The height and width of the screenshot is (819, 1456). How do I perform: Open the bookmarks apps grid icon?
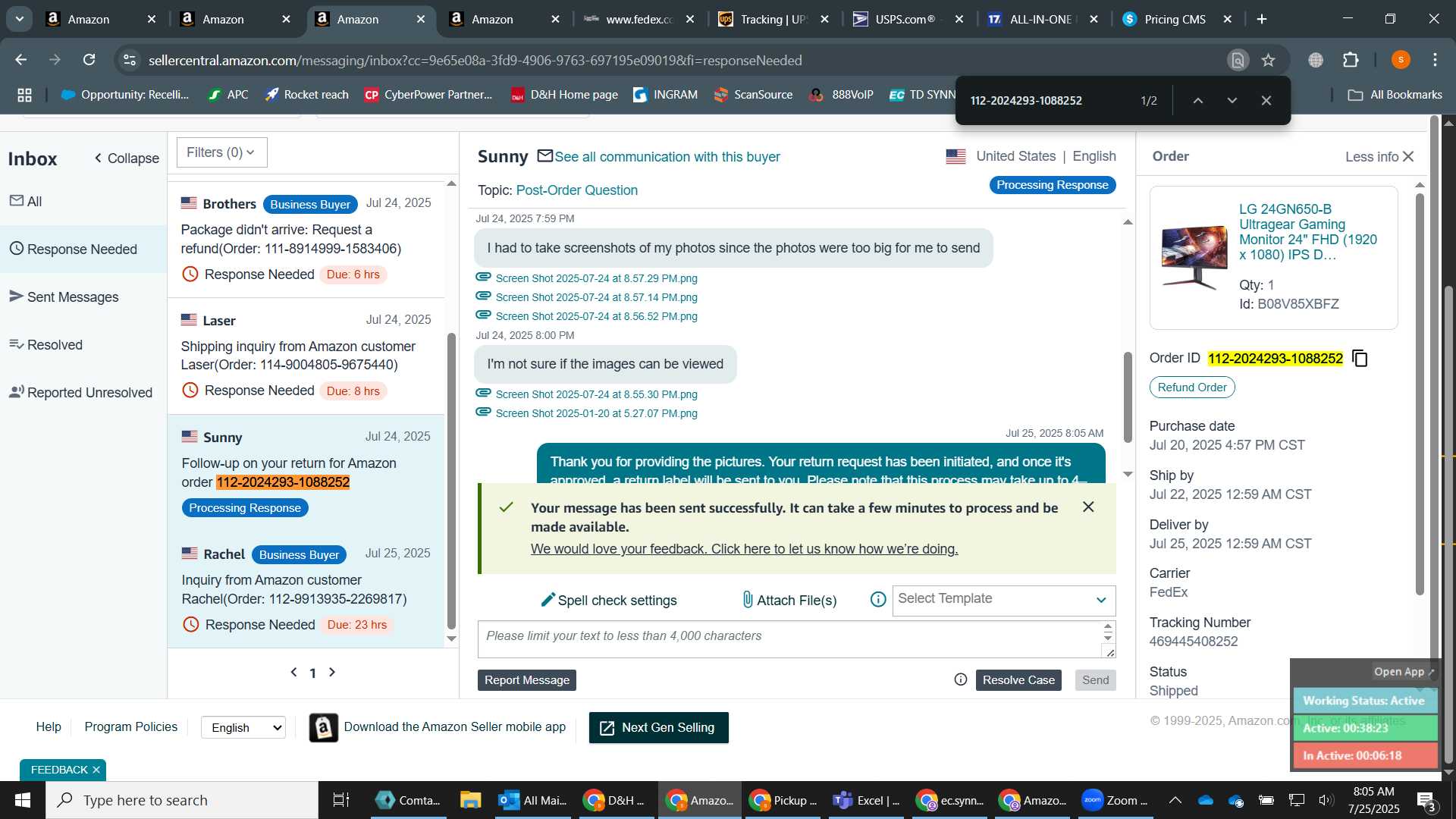pos(24,95)
